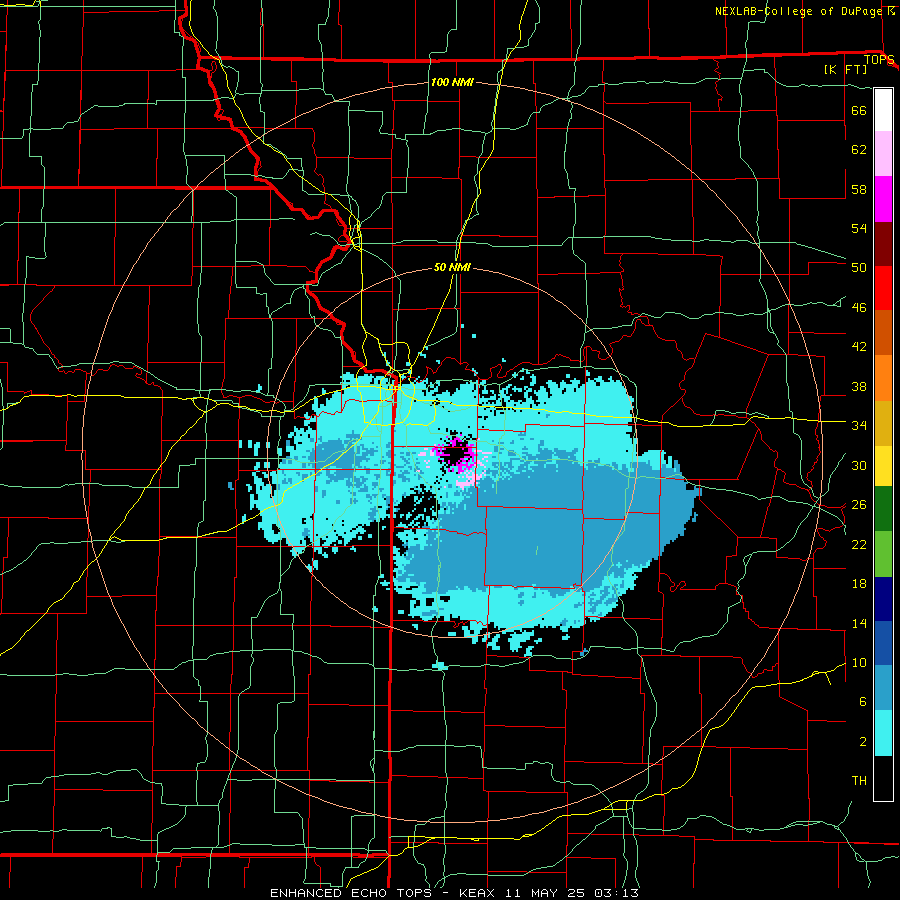Pick the navy blue legend swatch
This screenshot has height=900, width=900.
tap(883, 599)
